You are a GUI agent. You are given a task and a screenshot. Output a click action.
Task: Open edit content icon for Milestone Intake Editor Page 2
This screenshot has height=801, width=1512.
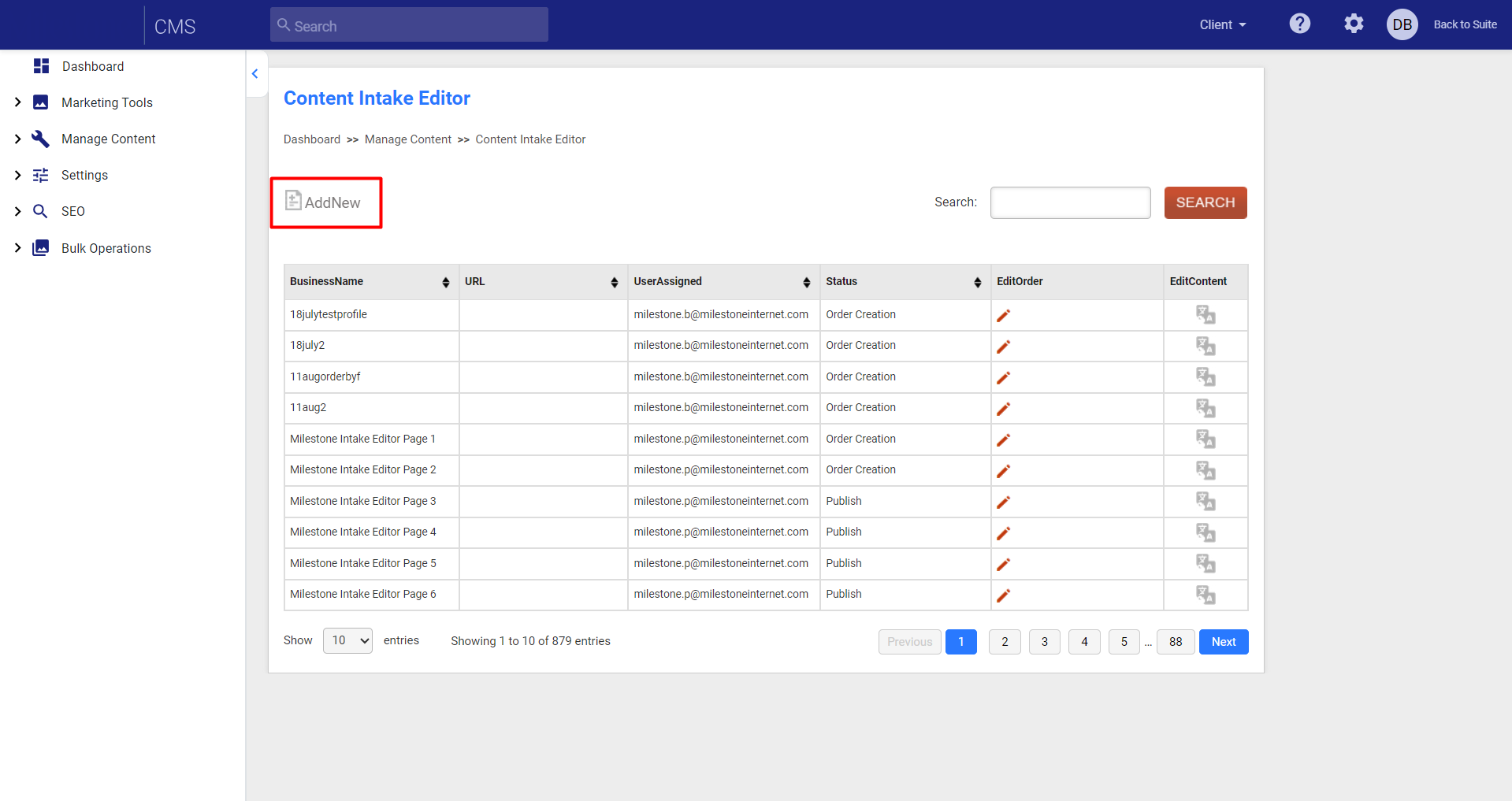[x=1206, y=470]
